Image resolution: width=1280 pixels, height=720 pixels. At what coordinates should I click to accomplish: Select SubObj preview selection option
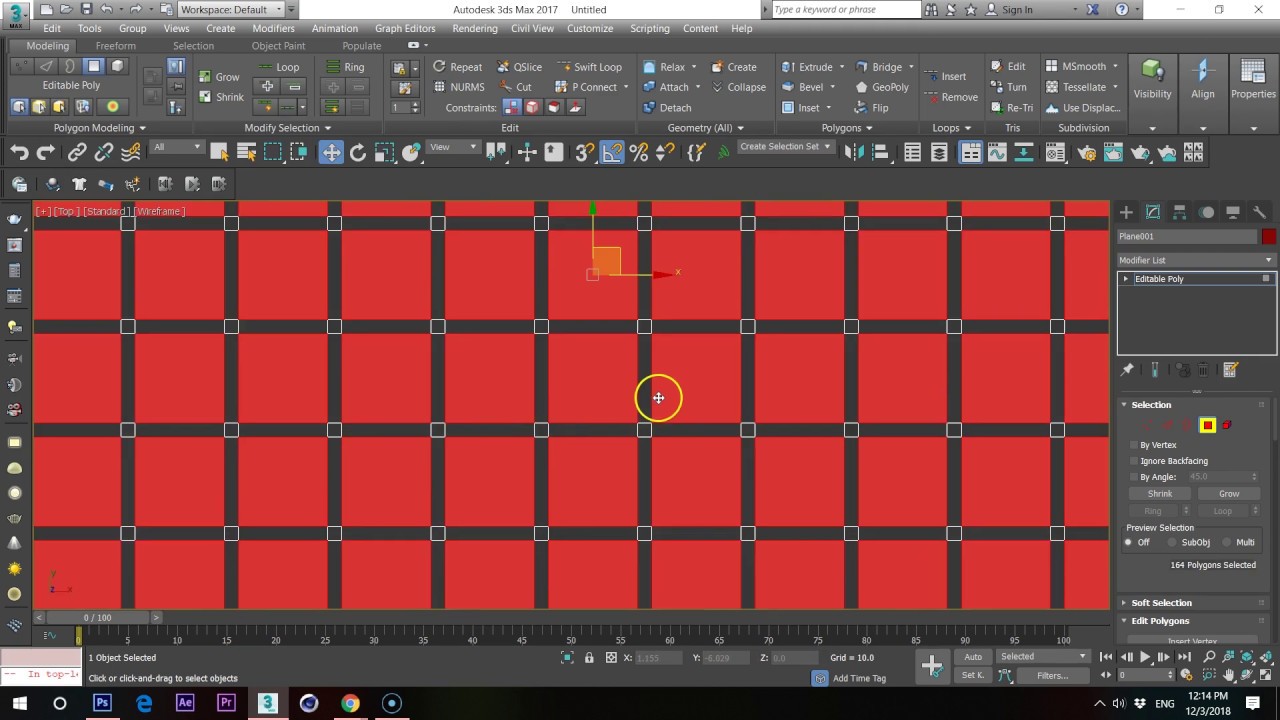(x=1170, y=542)
